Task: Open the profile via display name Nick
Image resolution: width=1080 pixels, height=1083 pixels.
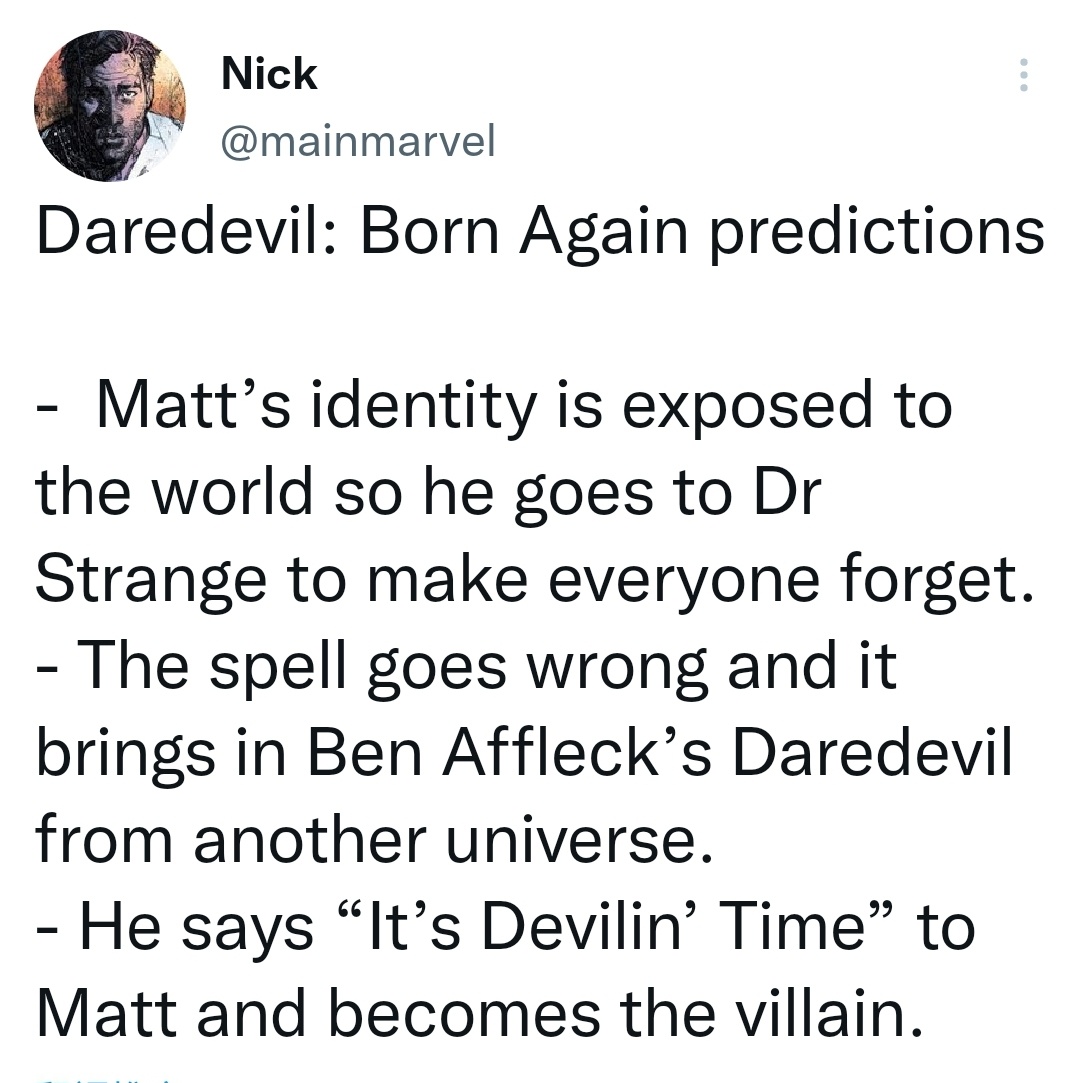Action: coord(269,73)
